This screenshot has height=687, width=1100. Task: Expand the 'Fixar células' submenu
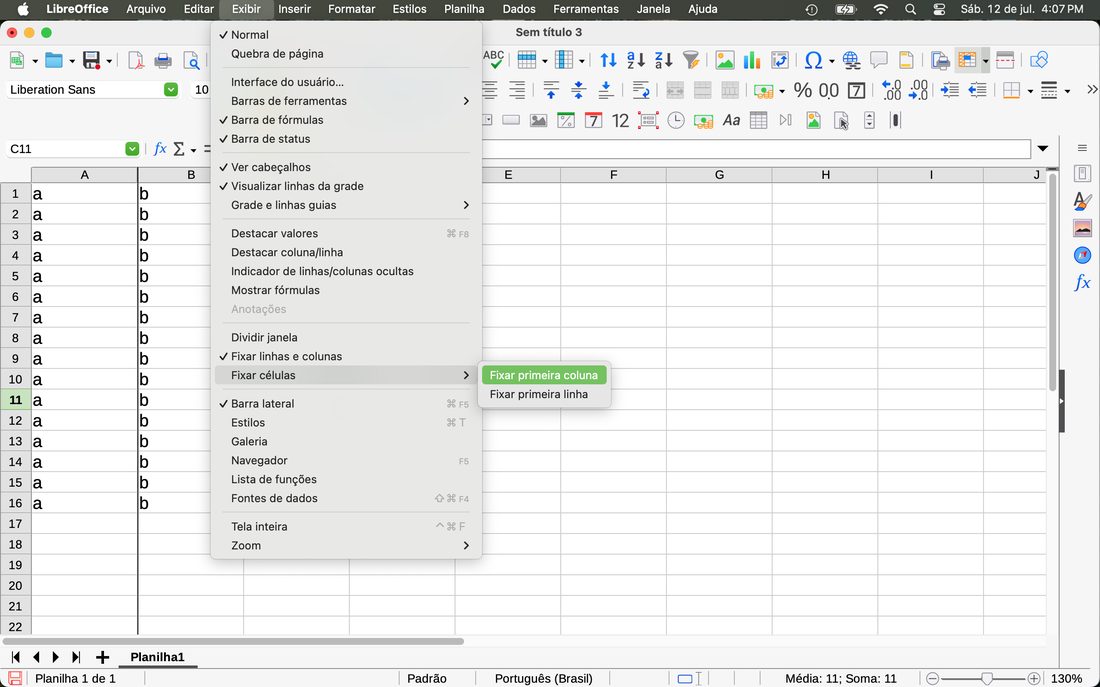pyautogui.click(x=347, y=375)
